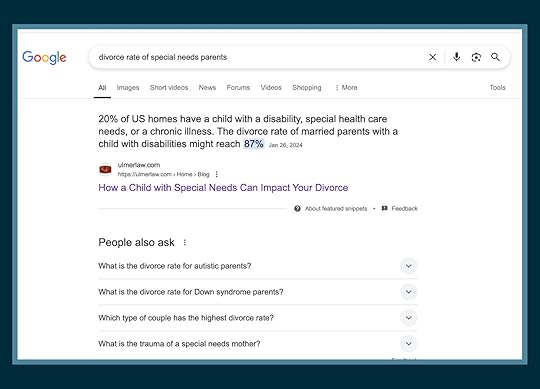Switch to the Images tab
The image size is (540, 389).
(128, 87)
